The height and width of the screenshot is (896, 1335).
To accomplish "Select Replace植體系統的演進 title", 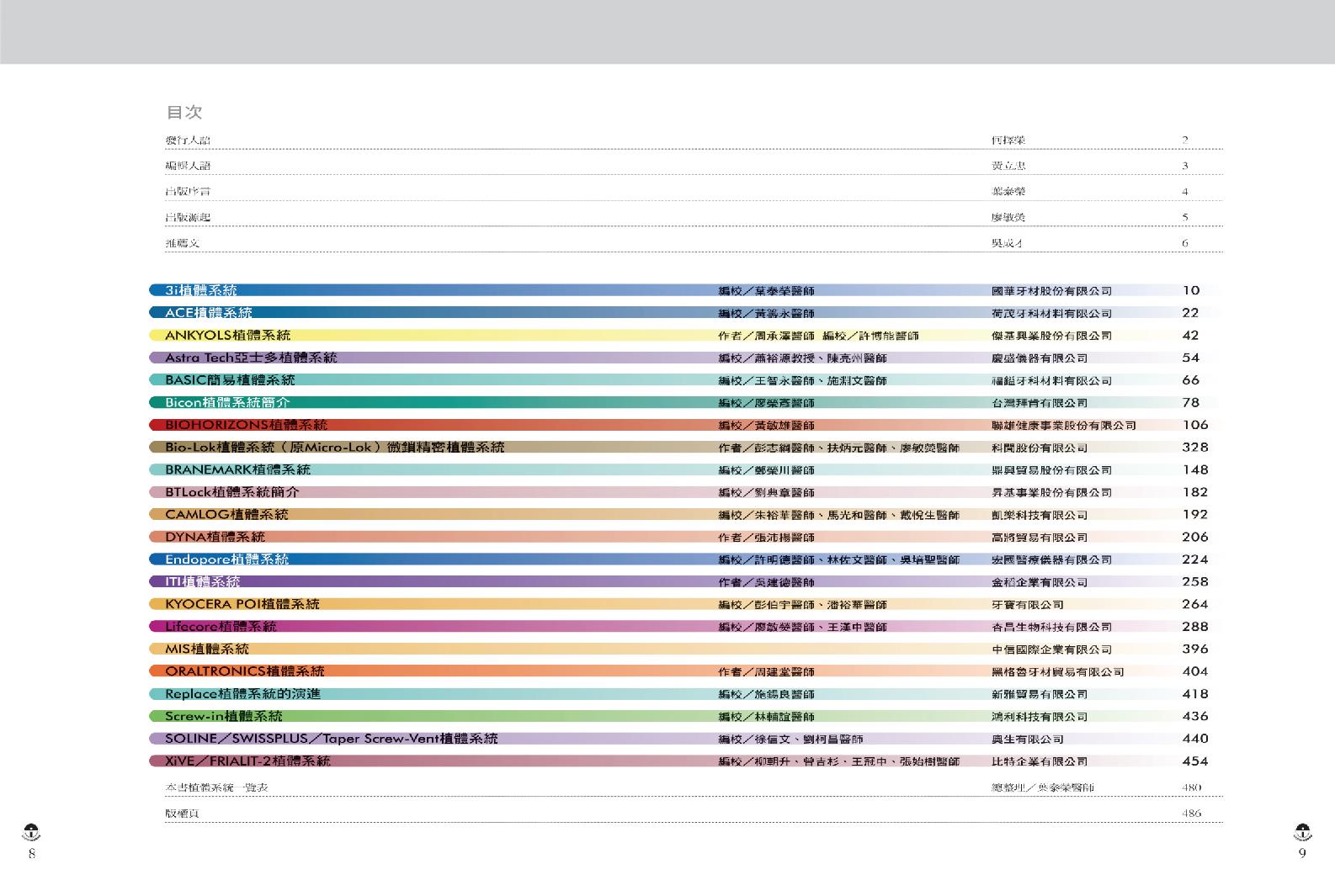I will tap(242, 694).
